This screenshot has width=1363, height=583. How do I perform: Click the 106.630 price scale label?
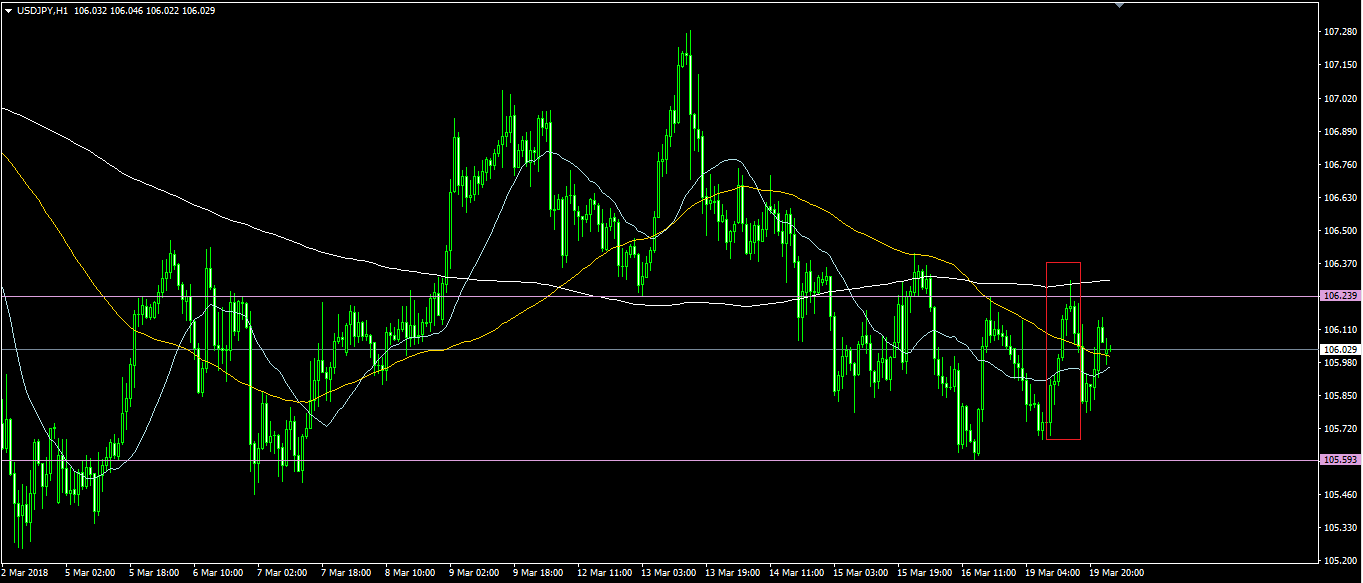(1339, 197)
